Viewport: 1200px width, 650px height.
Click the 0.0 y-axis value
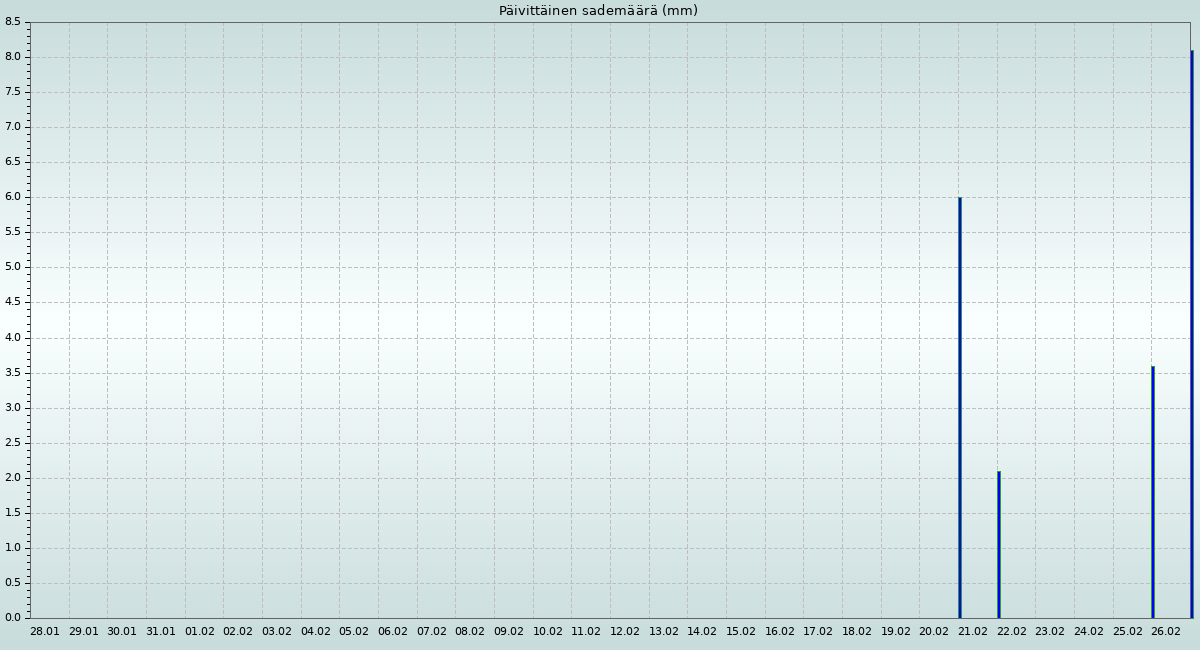pyautogui.click(x=13, y=618)
